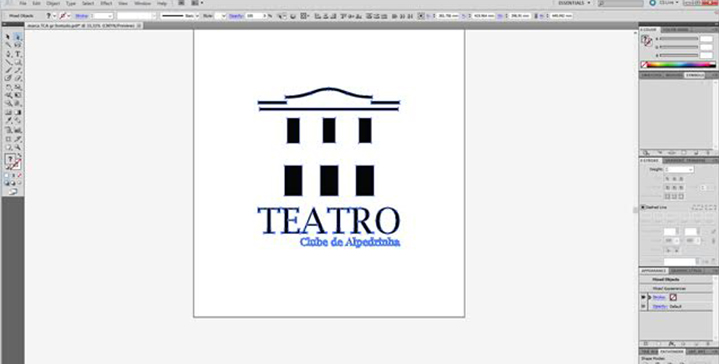
Task: Open the graphic Style dropdown
Action: click(x=223, y=15)
